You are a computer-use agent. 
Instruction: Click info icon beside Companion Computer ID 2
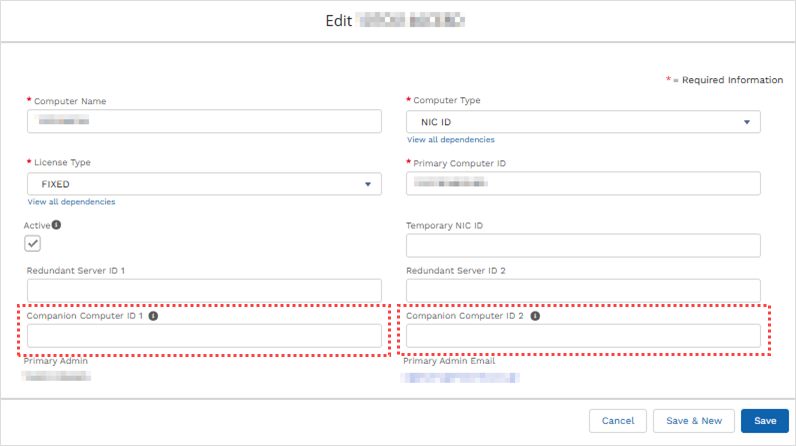(535, 316)
